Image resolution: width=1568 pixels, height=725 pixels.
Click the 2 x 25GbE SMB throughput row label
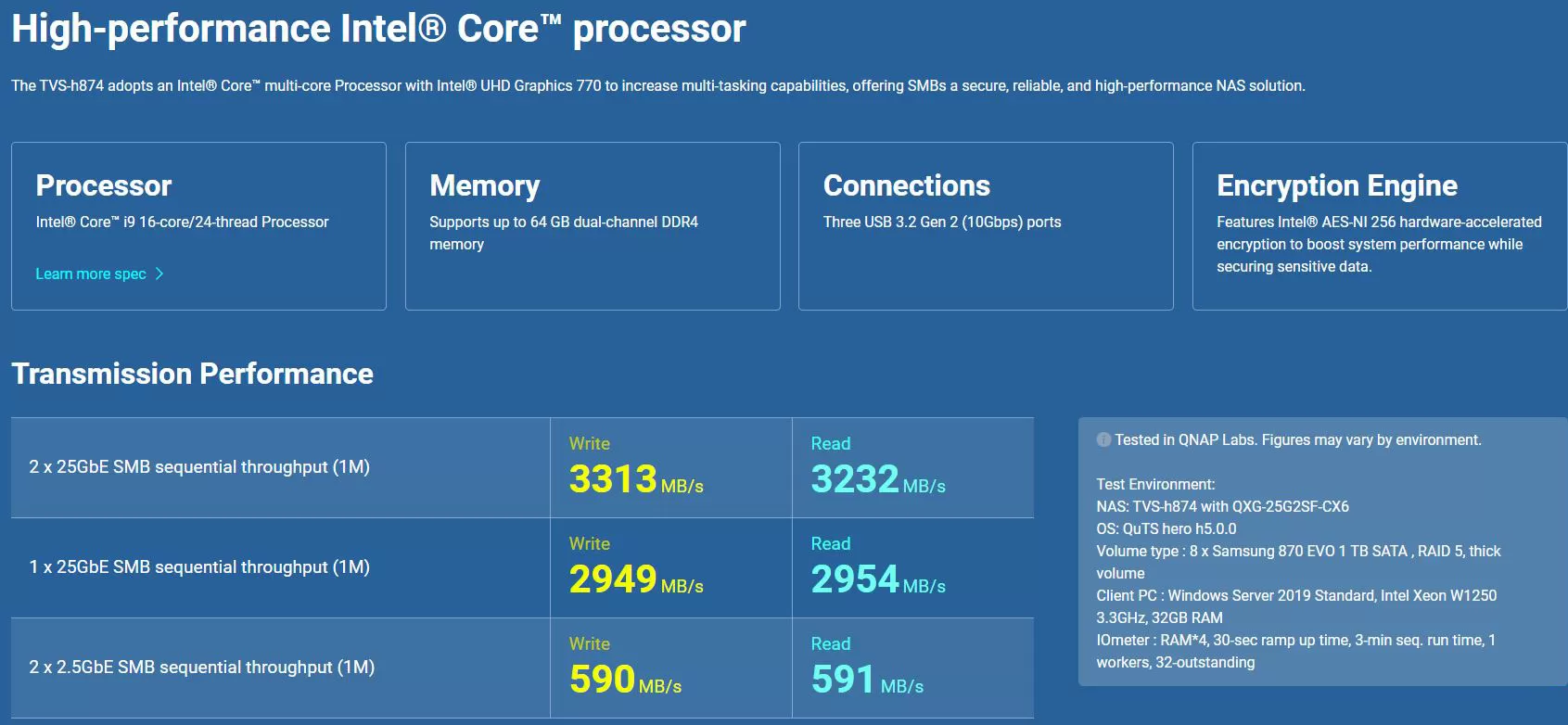[199, 467]
